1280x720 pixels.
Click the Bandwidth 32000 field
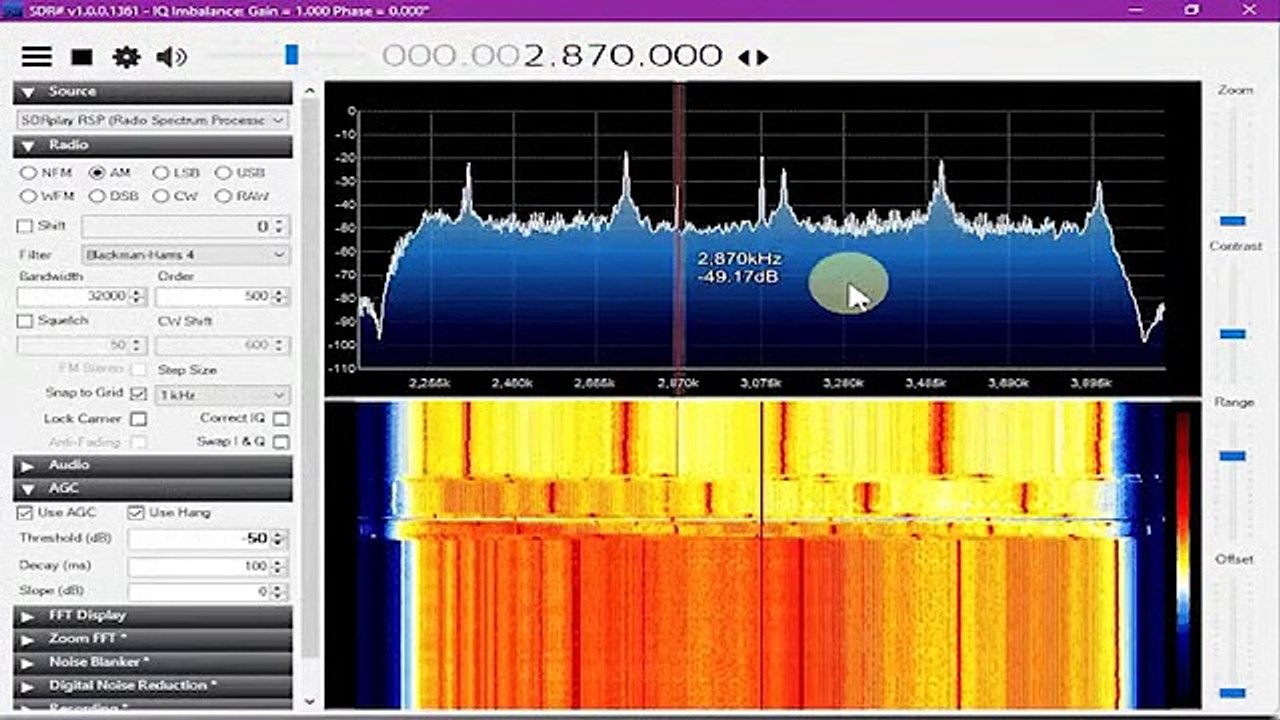[73, 296]
